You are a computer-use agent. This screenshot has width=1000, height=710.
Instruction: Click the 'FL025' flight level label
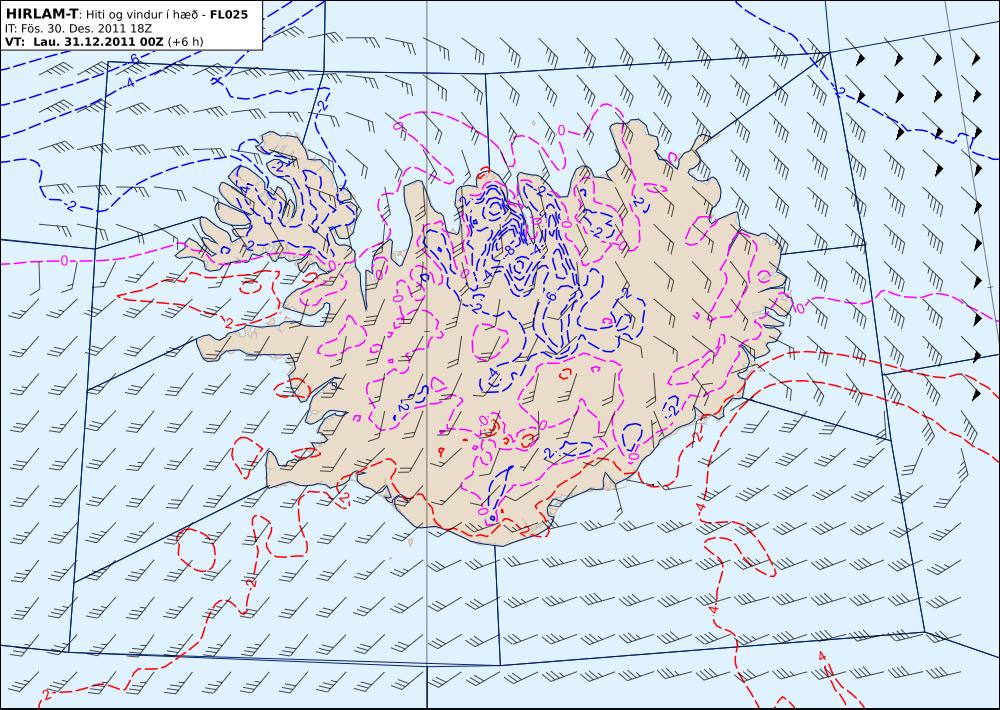click(229, 14)
